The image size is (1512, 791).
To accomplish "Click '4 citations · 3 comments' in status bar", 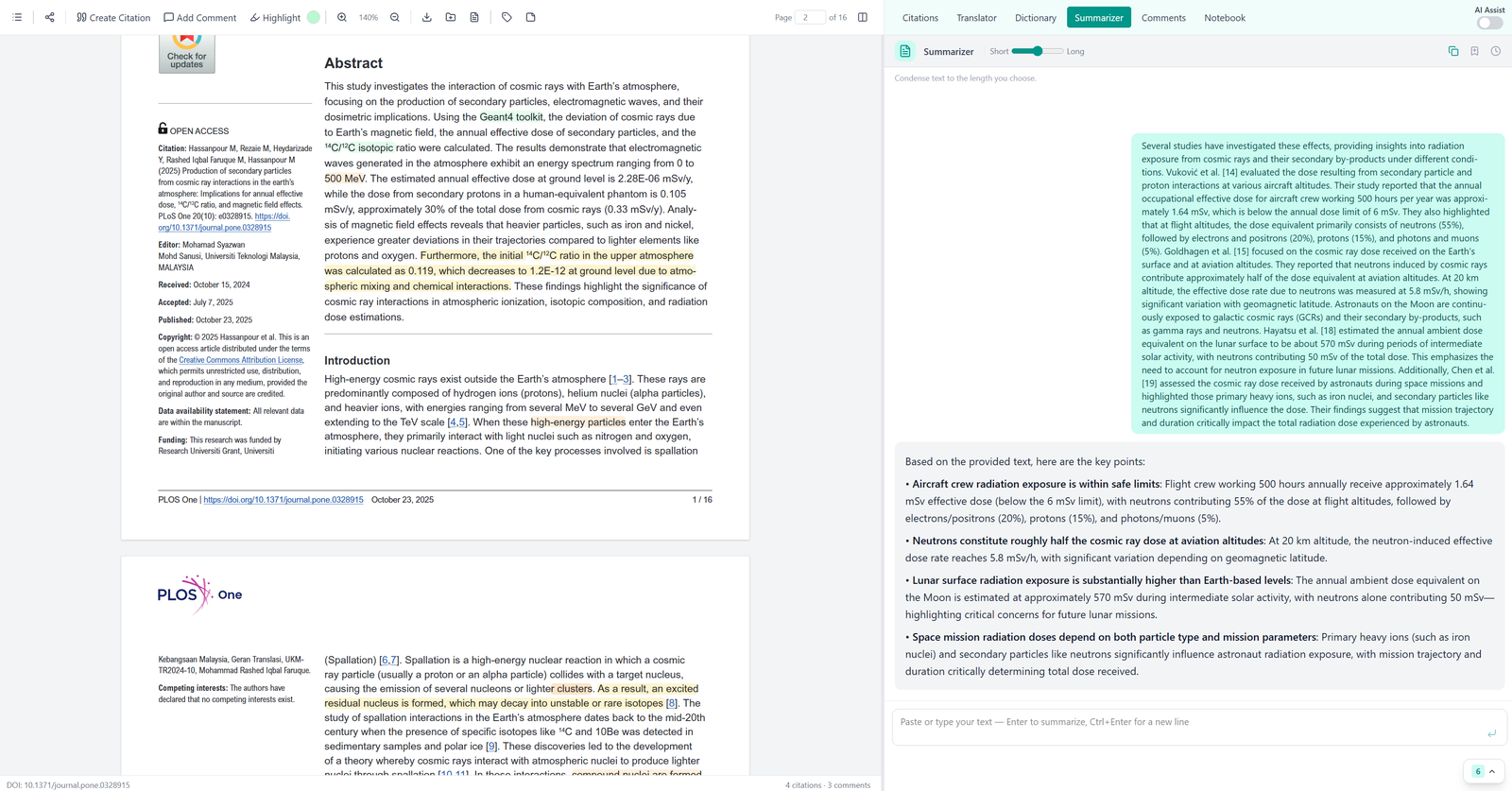I will click(x=828, y=784).
